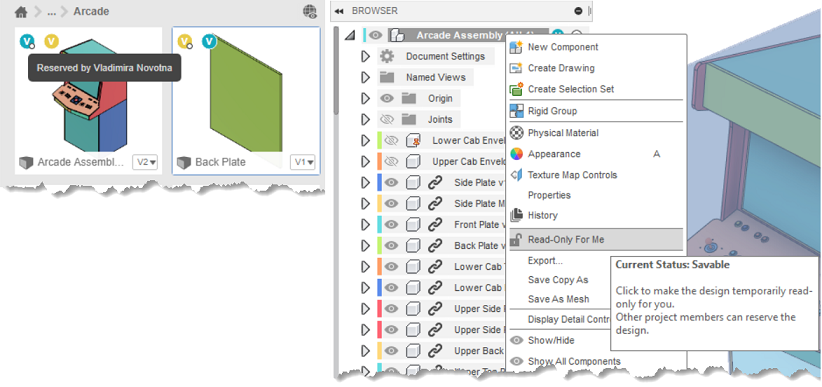
Task: Expand the Named Views node
Action: click(x=366, y=77)
